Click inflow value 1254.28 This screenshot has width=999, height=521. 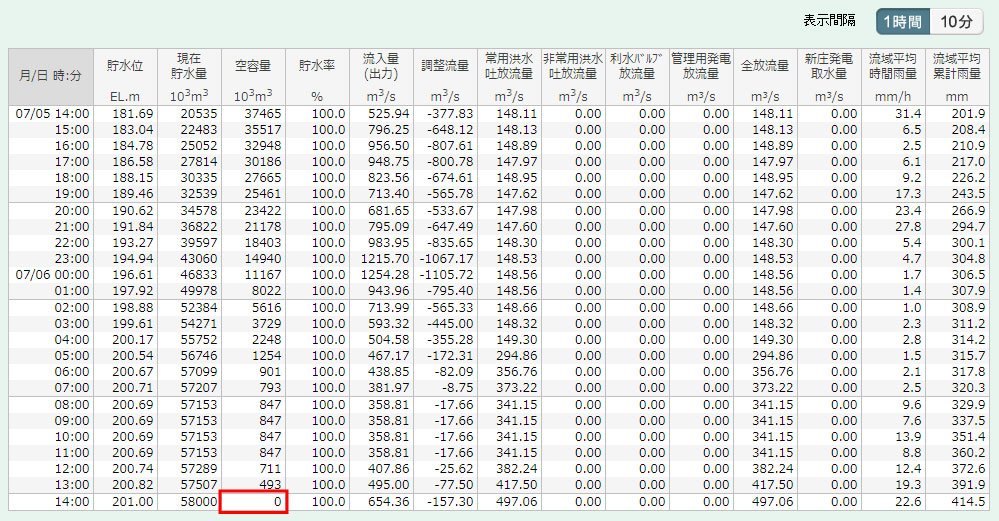click(385, 275)
